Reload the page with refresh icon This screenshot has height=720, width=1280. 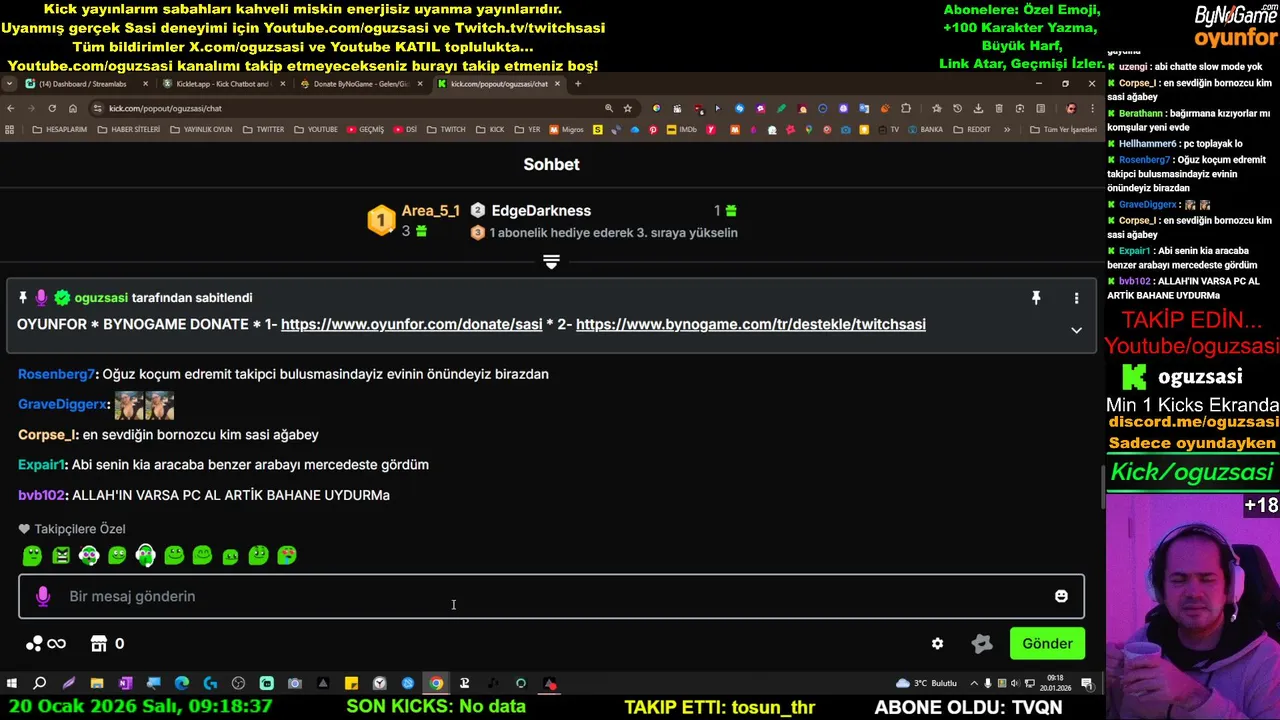point(51,108)
